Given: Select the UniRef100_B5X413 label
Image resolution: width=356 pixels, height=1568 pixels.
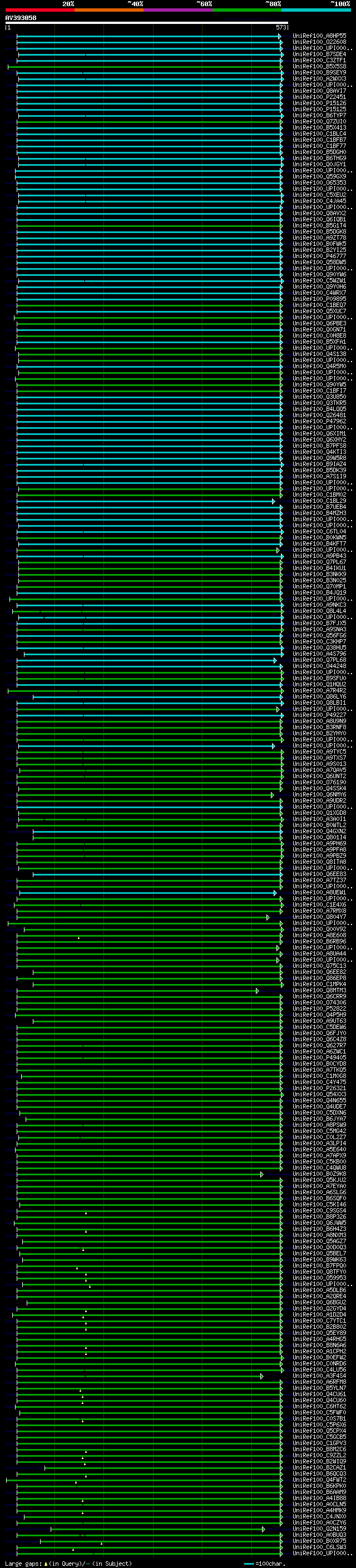Looking at the screenshot, I should [319, 128].
